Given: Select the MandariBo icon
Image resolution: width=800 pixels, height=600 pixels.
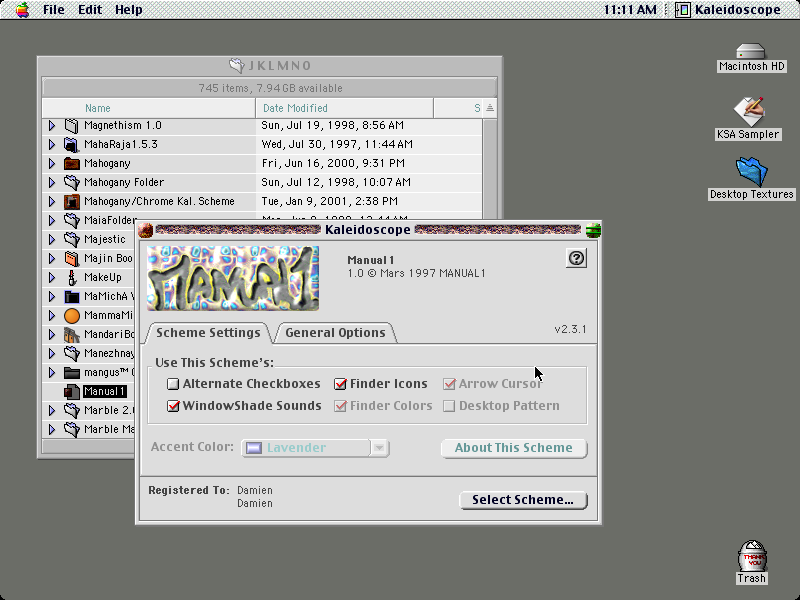Looking at the screenshot, I should pyautogui.click(x=72, y=335).
